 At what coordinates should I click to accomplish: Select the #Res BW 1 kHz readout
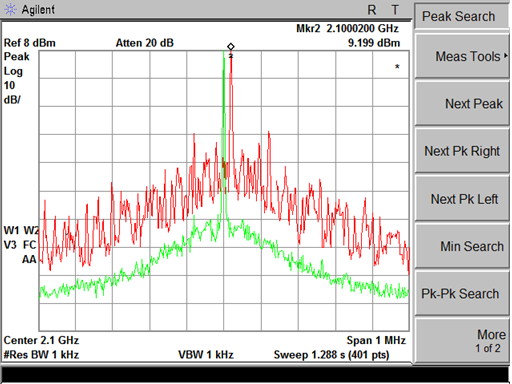41,355
